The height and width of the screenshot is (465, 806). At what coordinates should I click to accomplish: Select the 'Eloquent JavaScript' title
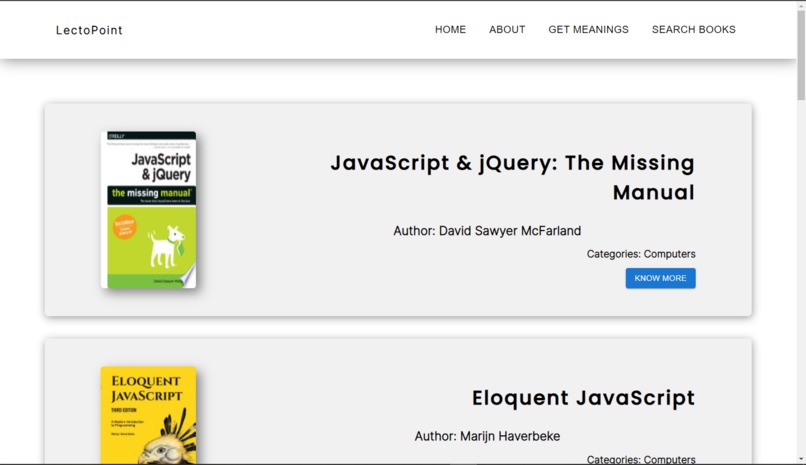click(x=583, y=398)
